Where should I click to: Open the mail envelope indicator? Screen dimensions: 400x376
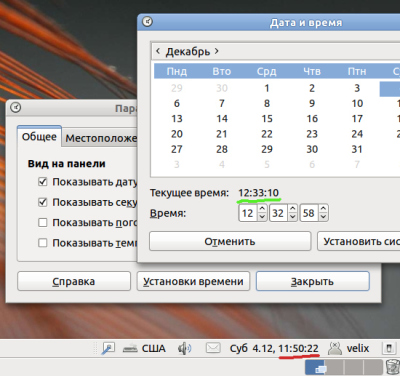(x=213, y=348)
